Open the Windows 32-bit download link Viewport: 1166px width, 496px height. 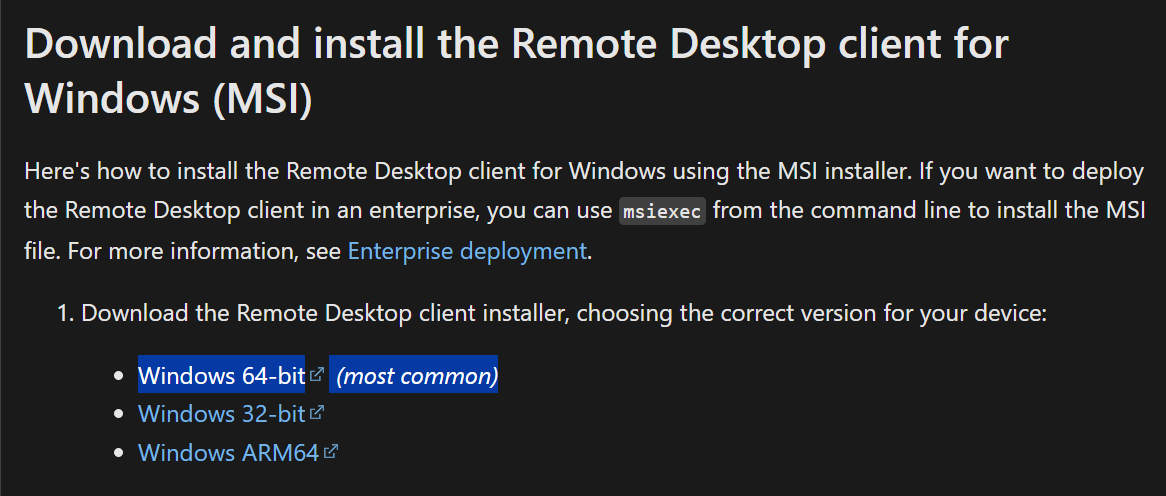(x=221, y=413)
